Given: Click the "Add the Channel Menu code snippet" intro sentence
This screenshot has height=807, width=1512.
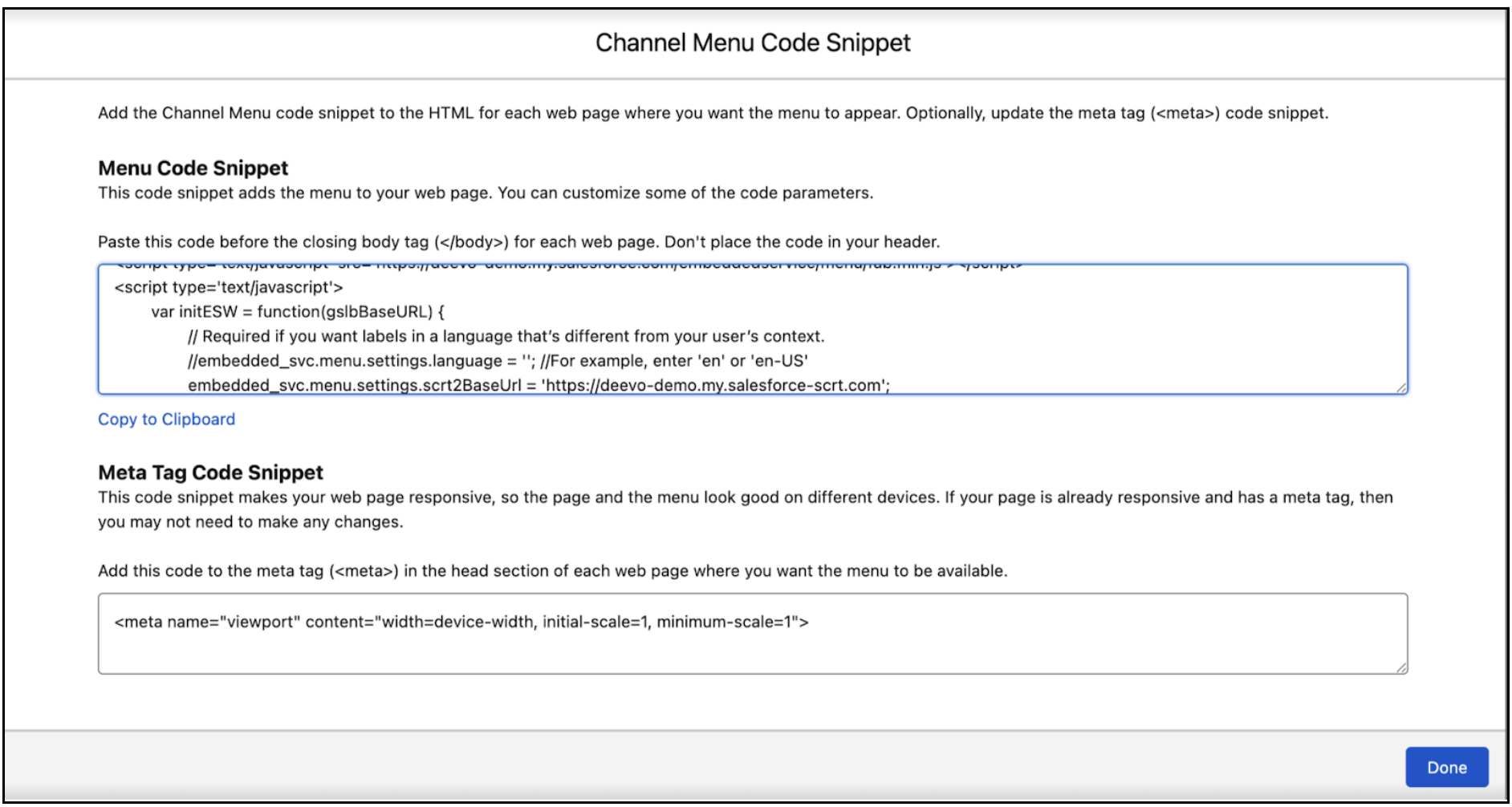Looking at the screenshot, I should (713, 112).
